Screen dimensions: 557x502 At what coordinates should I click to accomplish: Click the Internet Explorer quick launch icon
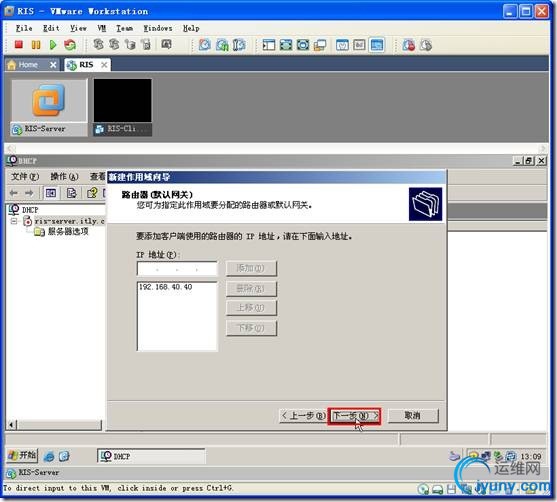[x=49, y=456]
